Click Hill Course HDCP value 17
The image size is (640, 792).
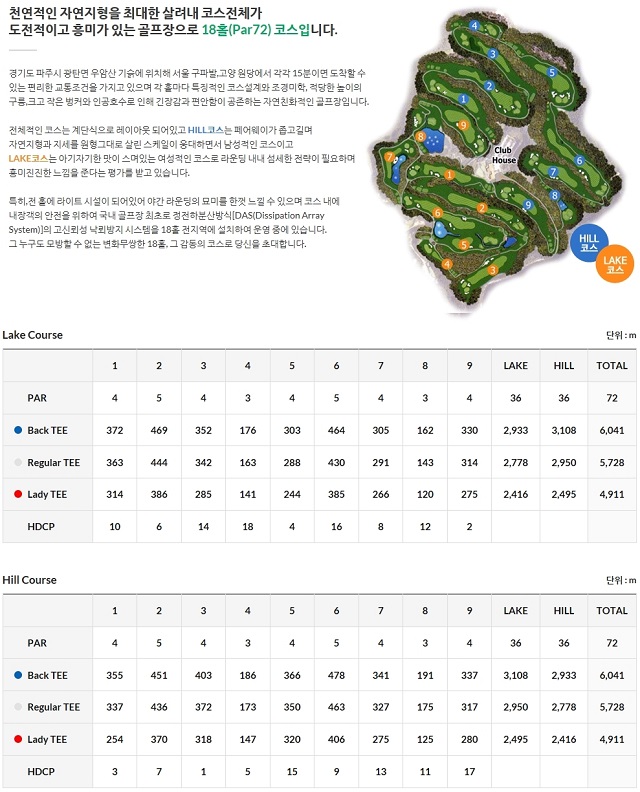click(469, 771)
